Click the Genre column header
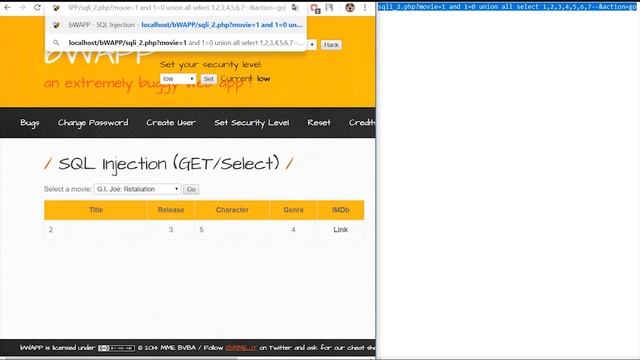 [293, 210]
